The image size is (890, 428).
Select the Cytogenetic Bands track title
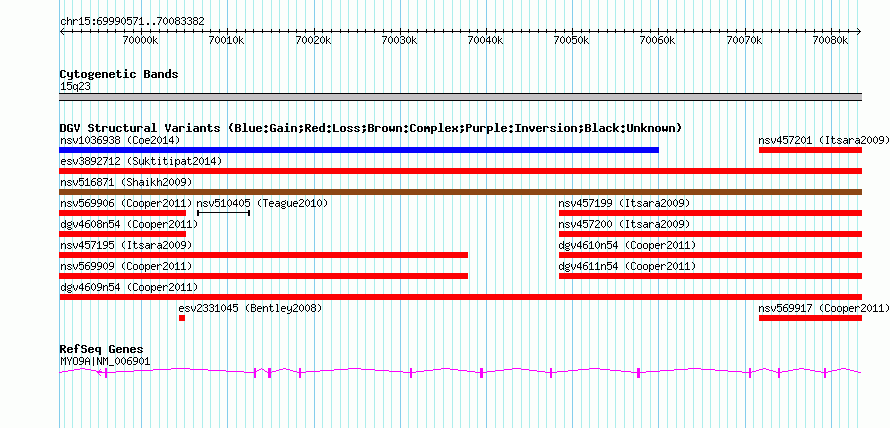click(119, 74)
